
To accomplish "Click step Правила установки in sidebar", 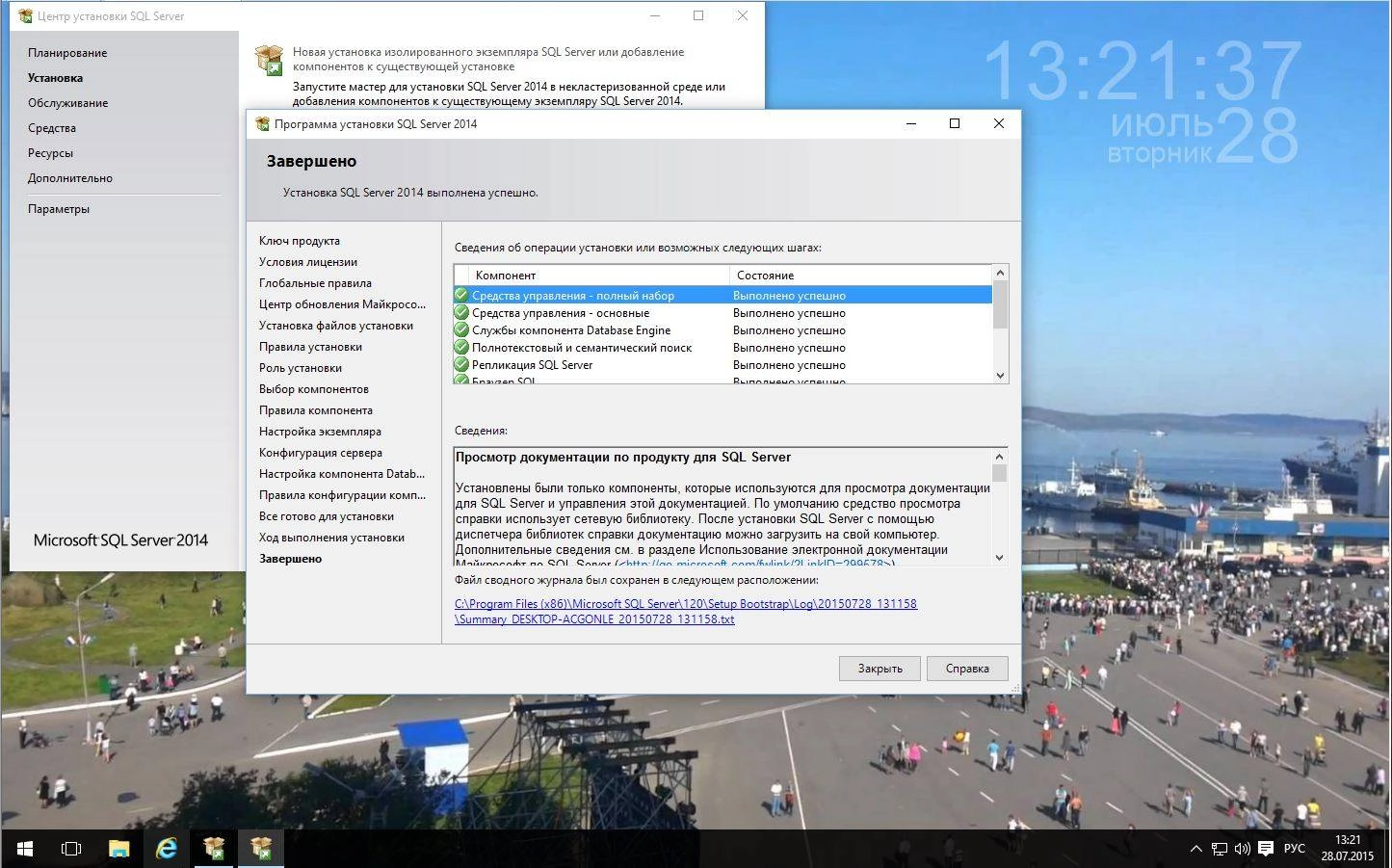I will coord(310,347).
